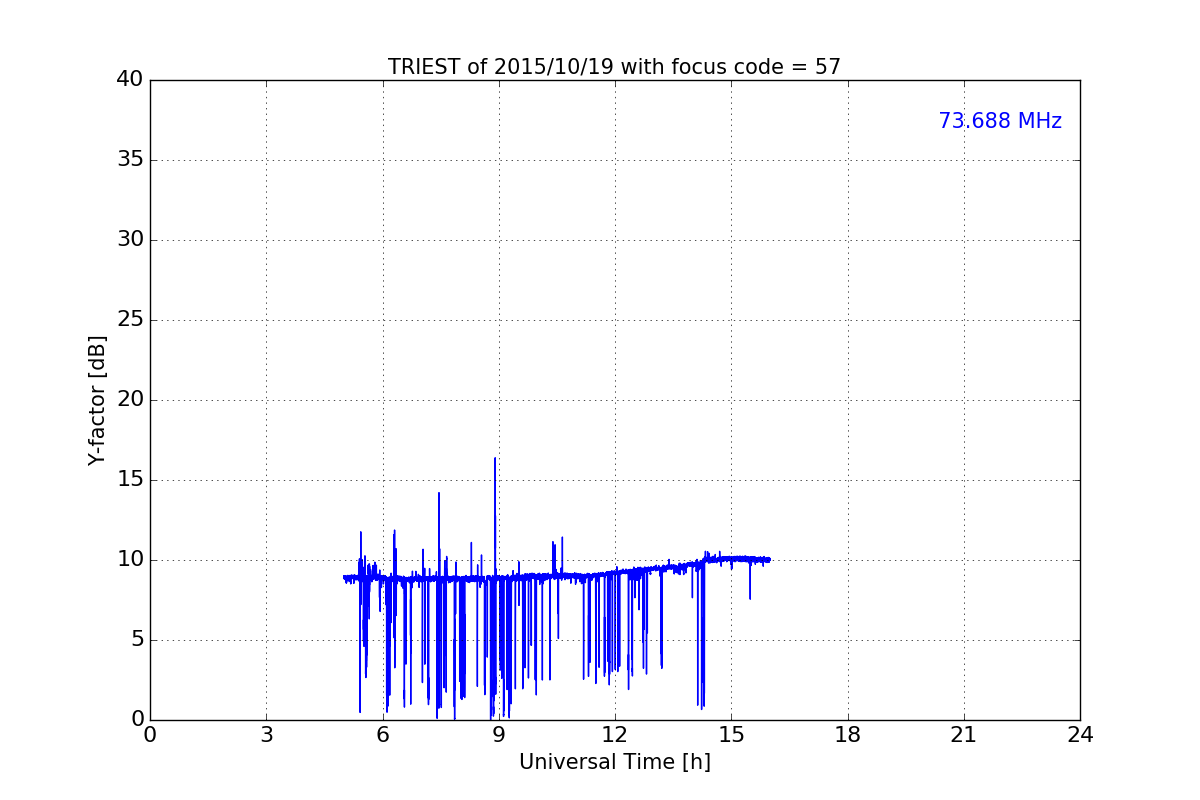The image size is (1200, 800).
Task: Click the y-axis tick label "15"
Action: coord(130,480)
